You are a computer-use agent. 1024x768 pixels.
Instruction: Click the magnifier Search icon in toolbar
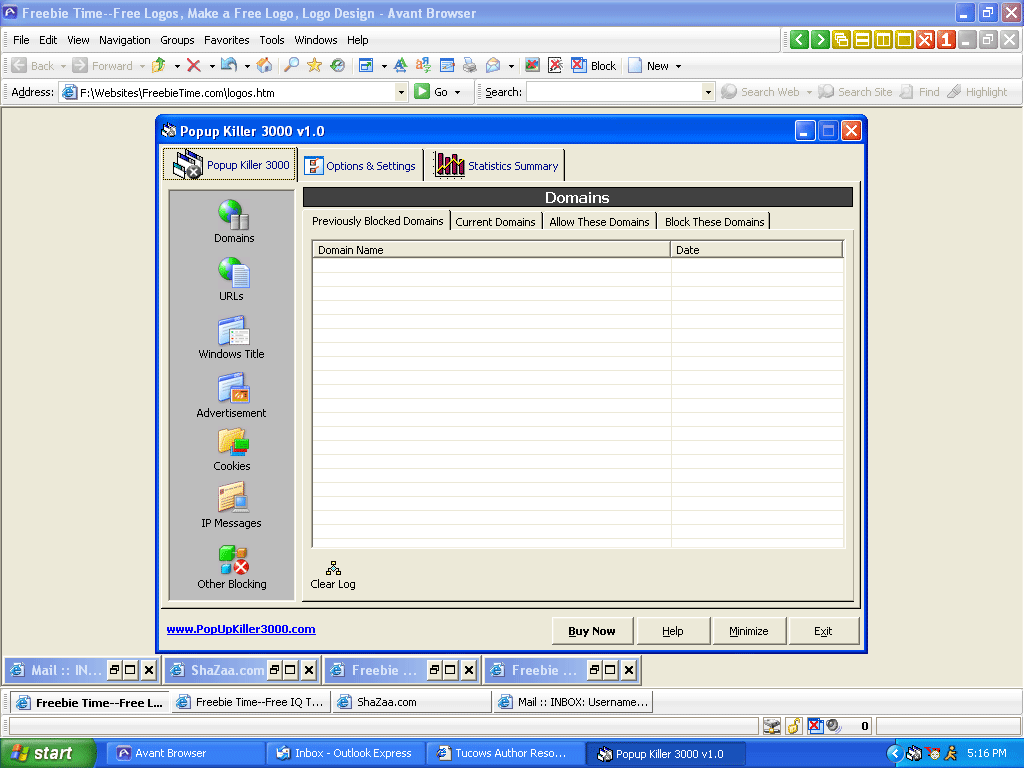pyautogui.click(x=291, y=65)
